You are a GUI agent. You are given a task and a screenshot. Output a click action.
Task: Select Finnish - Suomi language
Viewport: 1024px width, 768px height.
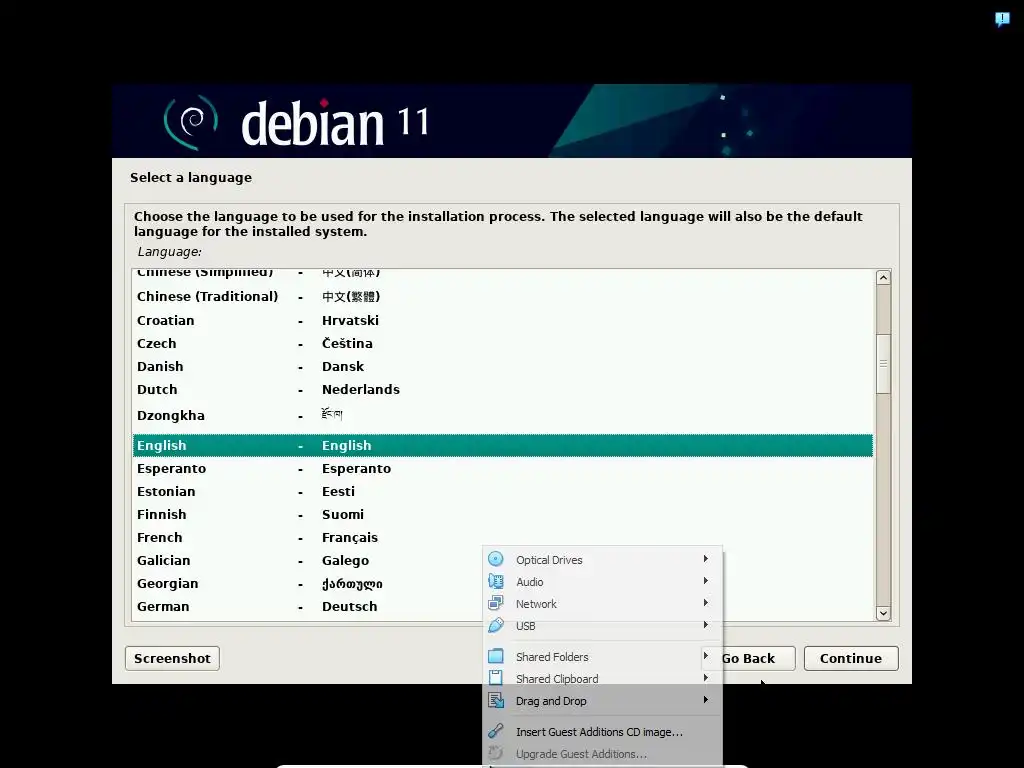[503, 515]
